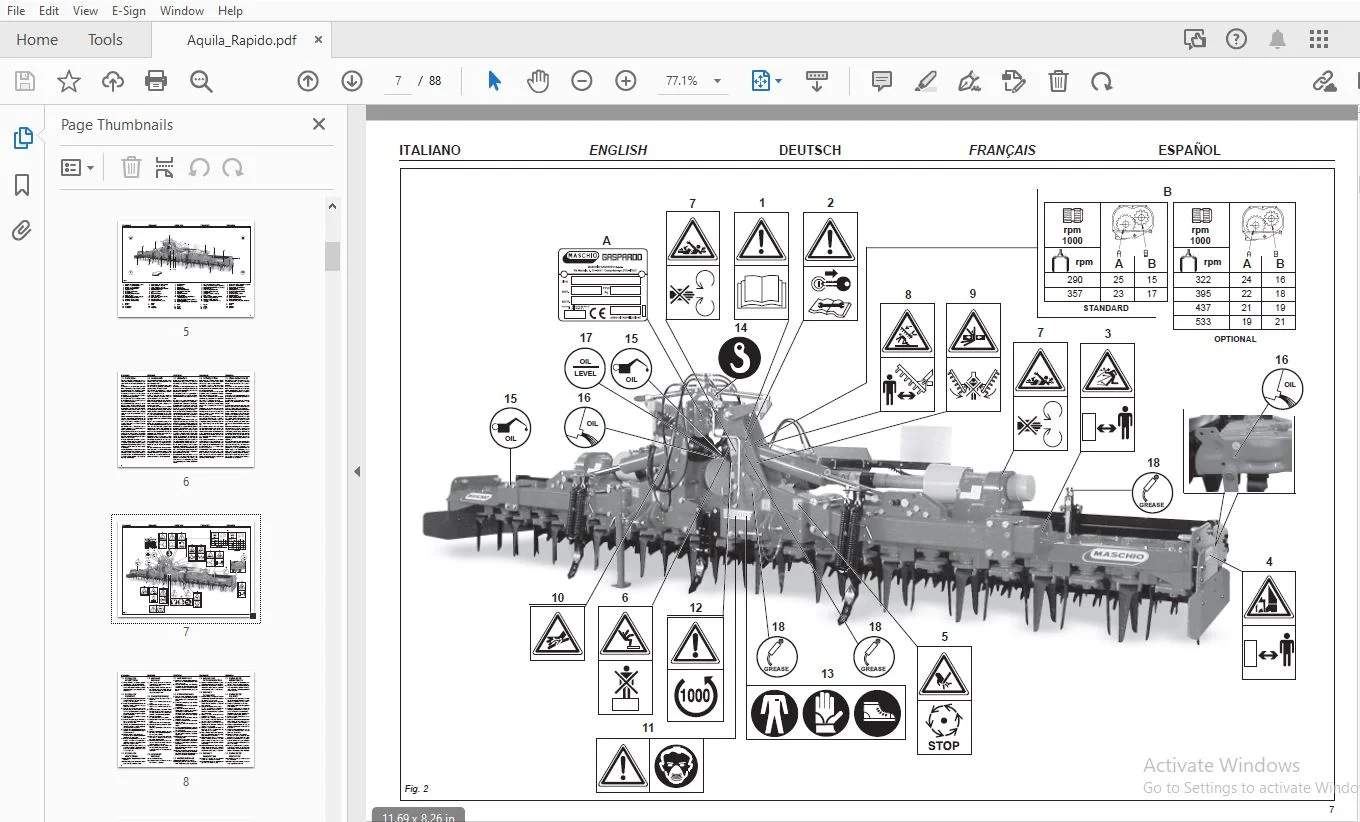1360x822 pixels.
Task: Upload file using the cloud arrow icon
Action: [x=112, y=81]
